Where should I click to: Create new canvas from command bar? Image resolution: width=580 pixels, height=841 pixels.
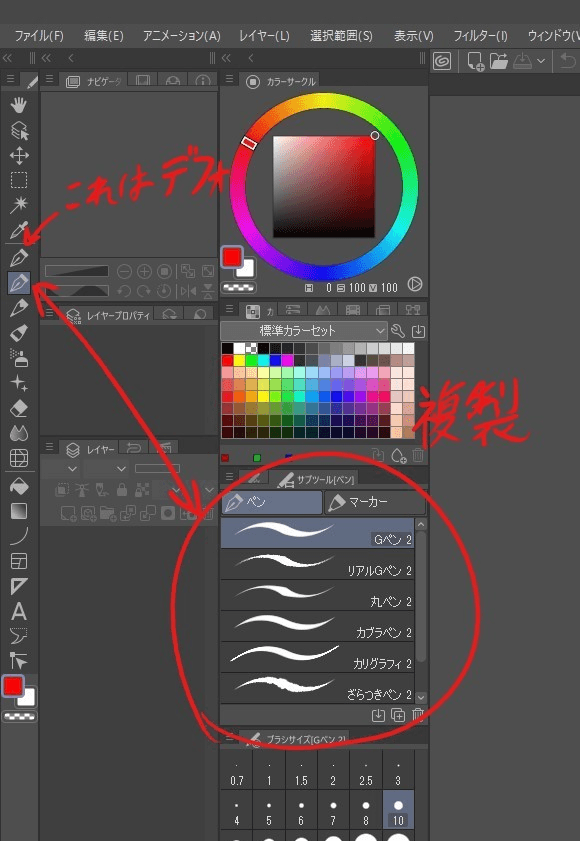pyautogui.click(x=475, y=61)
